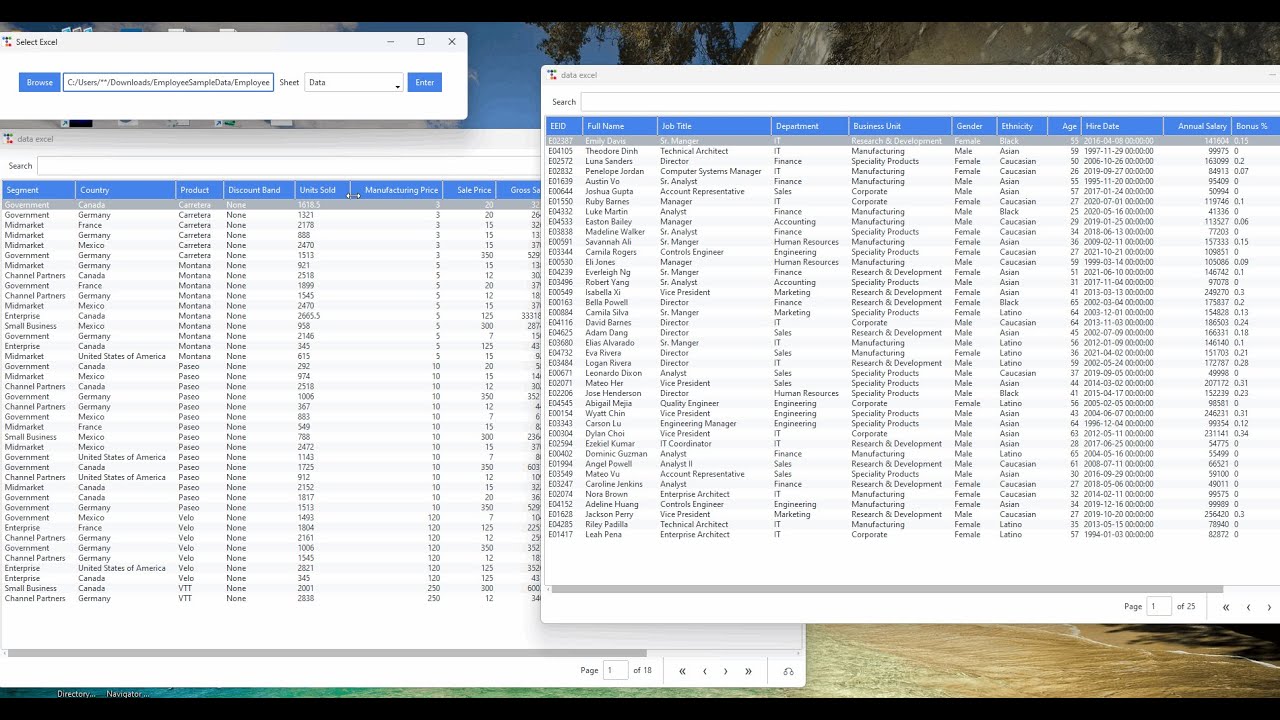The image size is (1280, 720).
Task: Open the Sheet dropdown showing Data
Action: (354, 83)
